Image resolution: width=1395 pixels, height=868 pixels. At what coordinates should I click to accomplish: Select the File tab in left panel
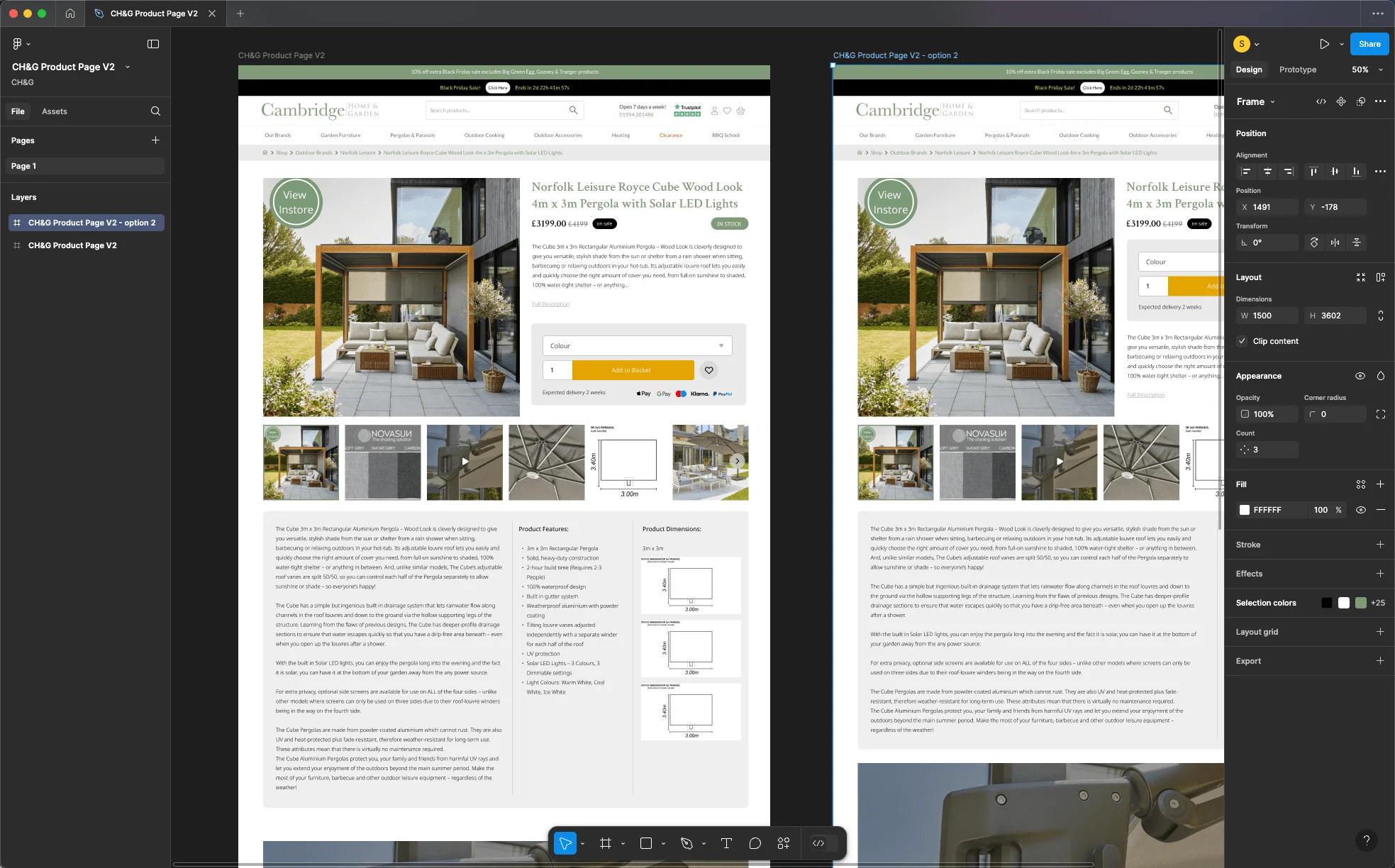[18, 111]
